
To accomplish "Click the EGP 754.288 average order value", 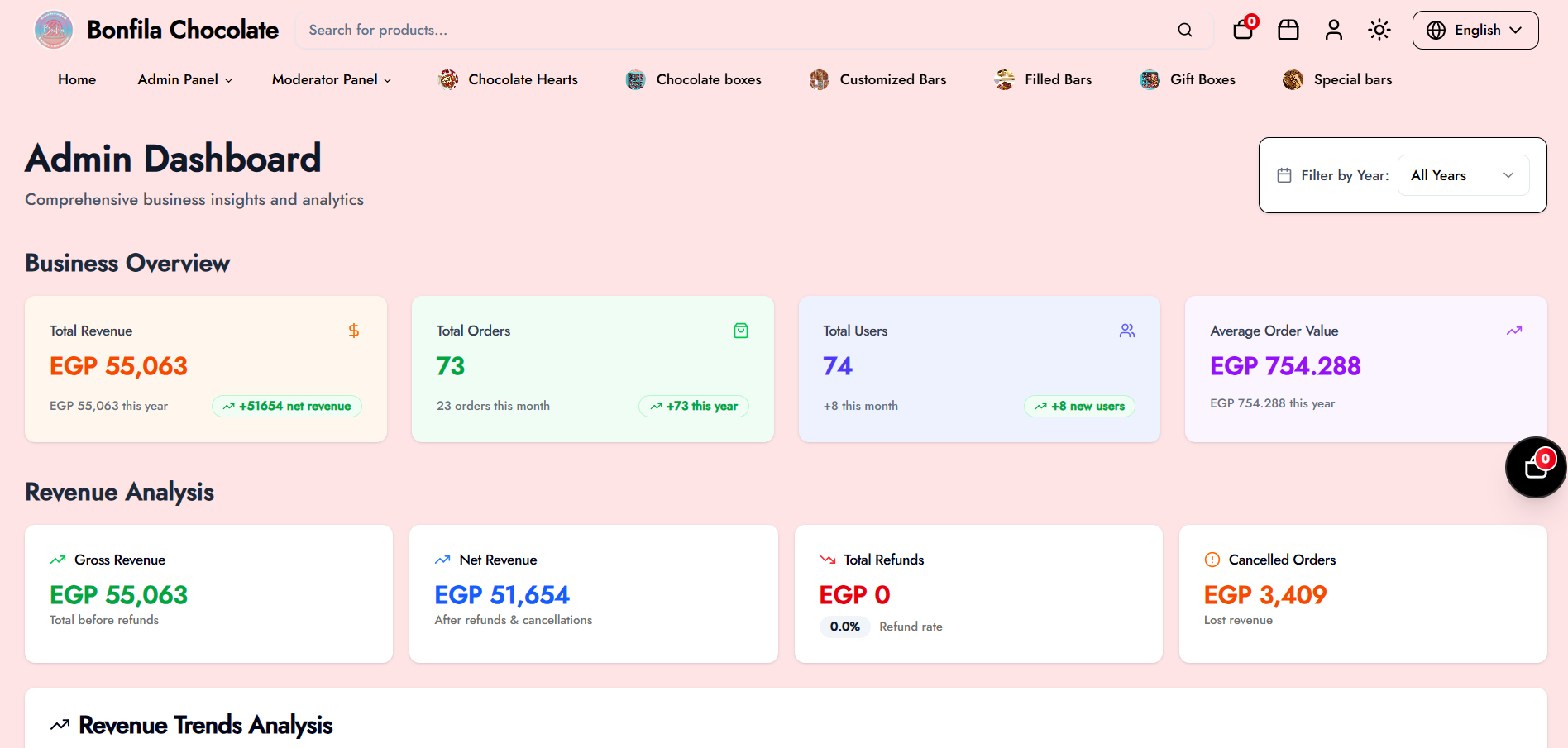I will click(1285, 366).
